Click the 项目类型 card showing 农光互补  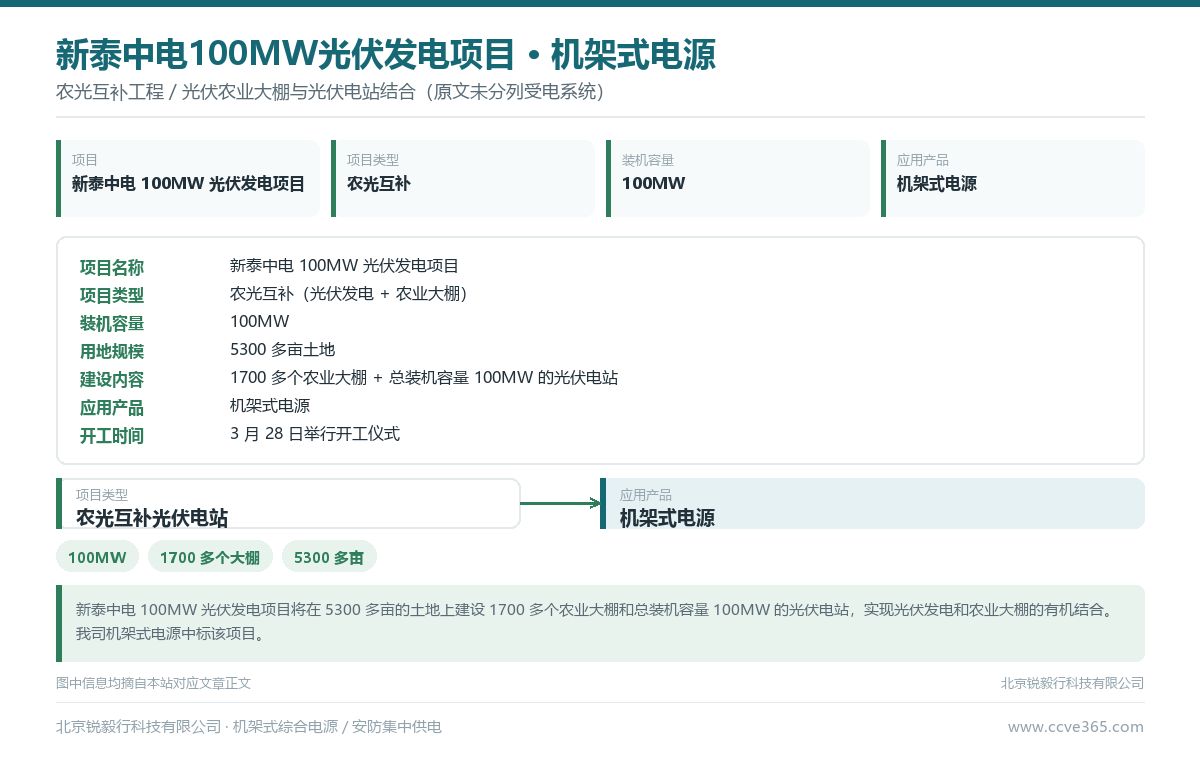tap(463, 178)
